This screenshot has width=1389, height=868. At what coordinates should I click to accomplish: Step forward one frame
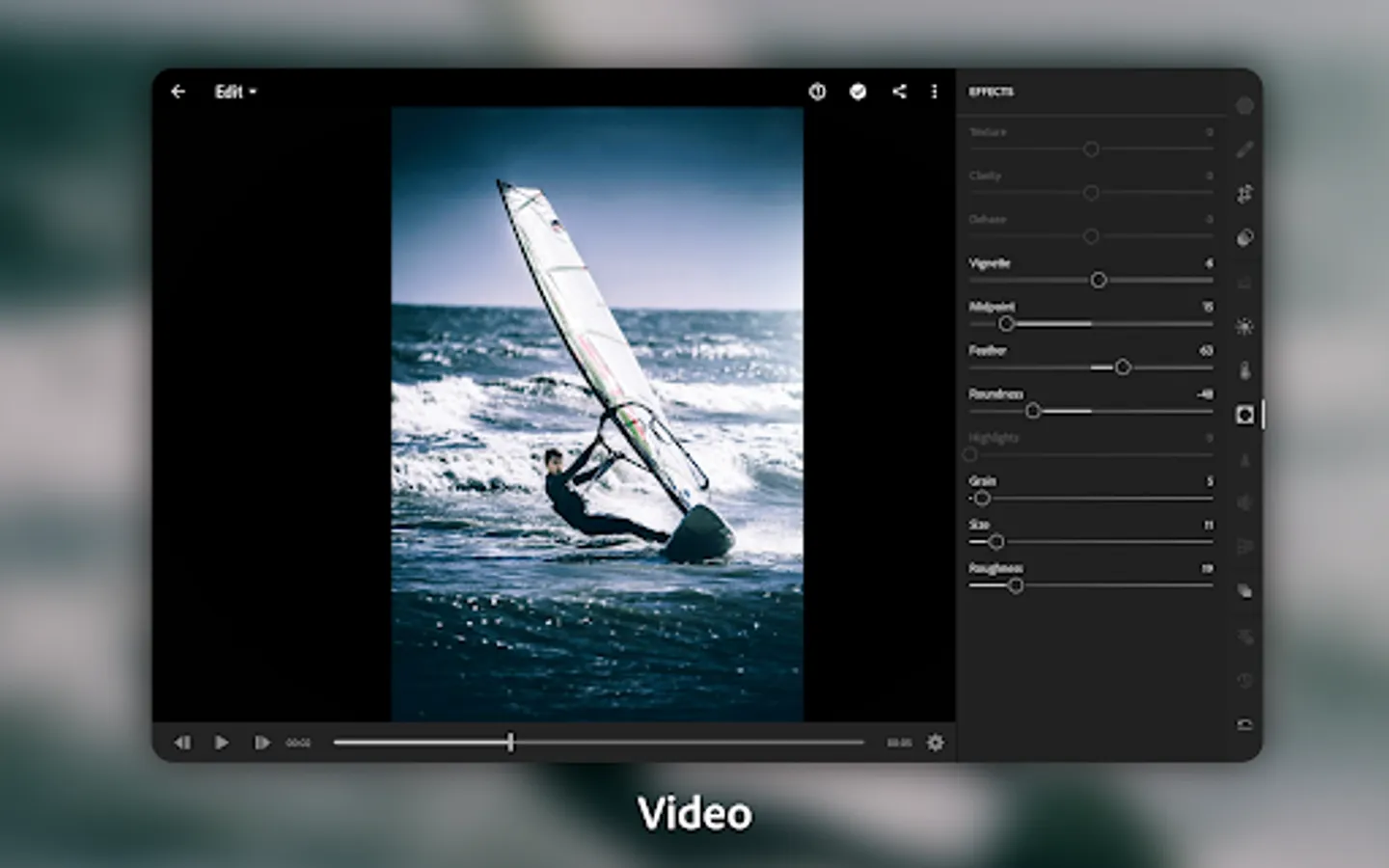coord(261,743)
